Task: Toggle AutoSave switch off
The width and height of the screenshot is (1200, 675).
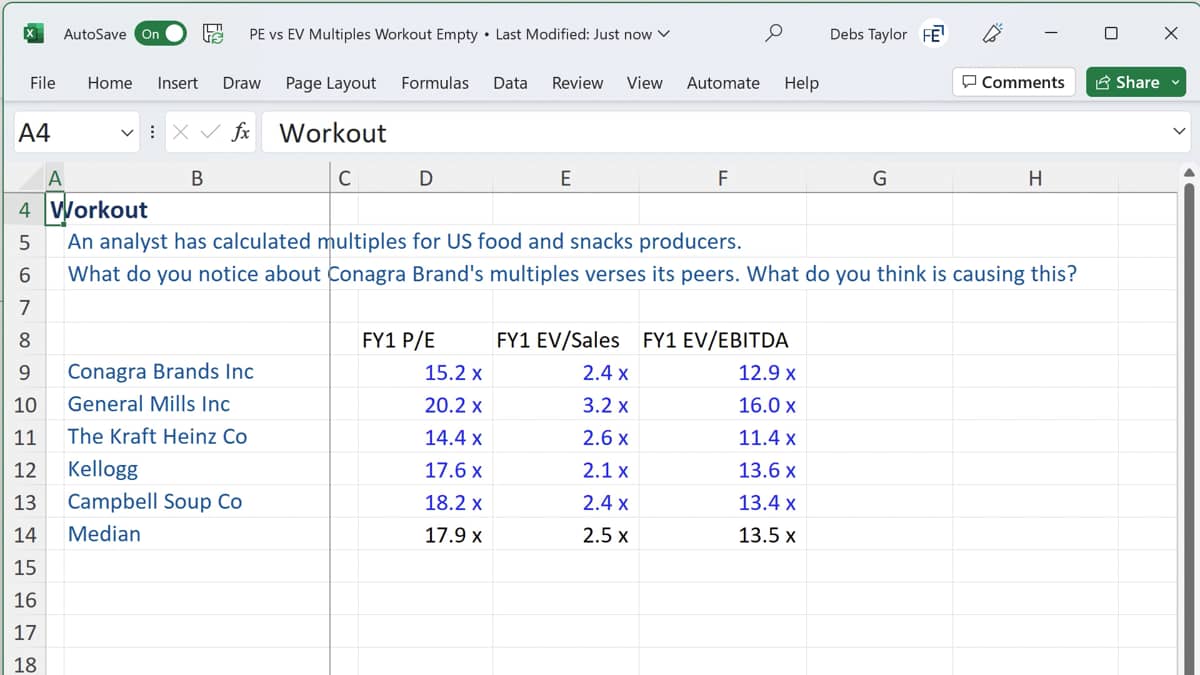Action: tap(162, 33)
